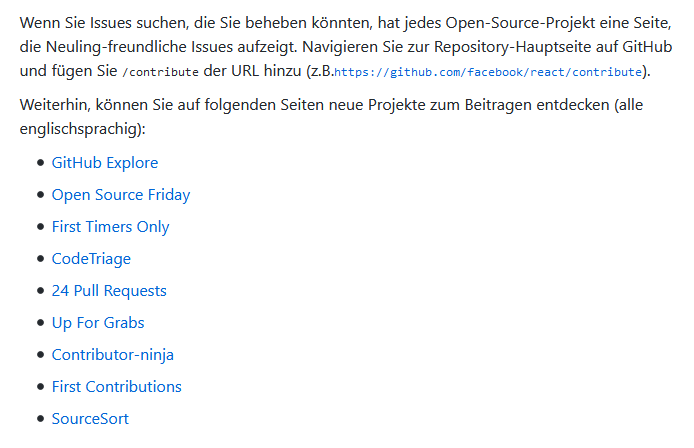Click the word Beitragen in second paragraph
694x448 pixels.
[498, 105]
